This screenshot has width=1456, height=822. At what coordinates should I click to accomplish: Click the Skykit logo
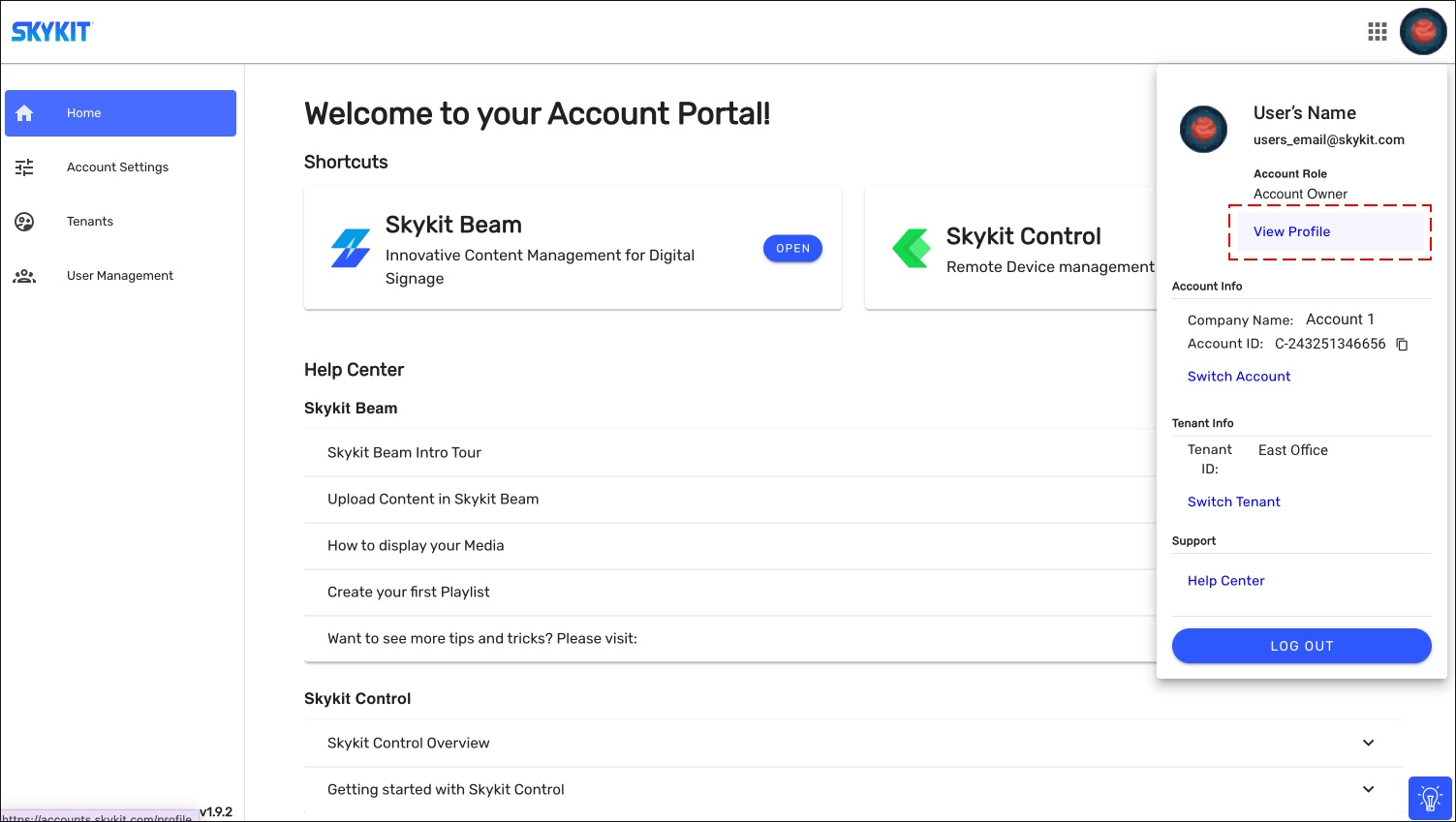[51, 32]
